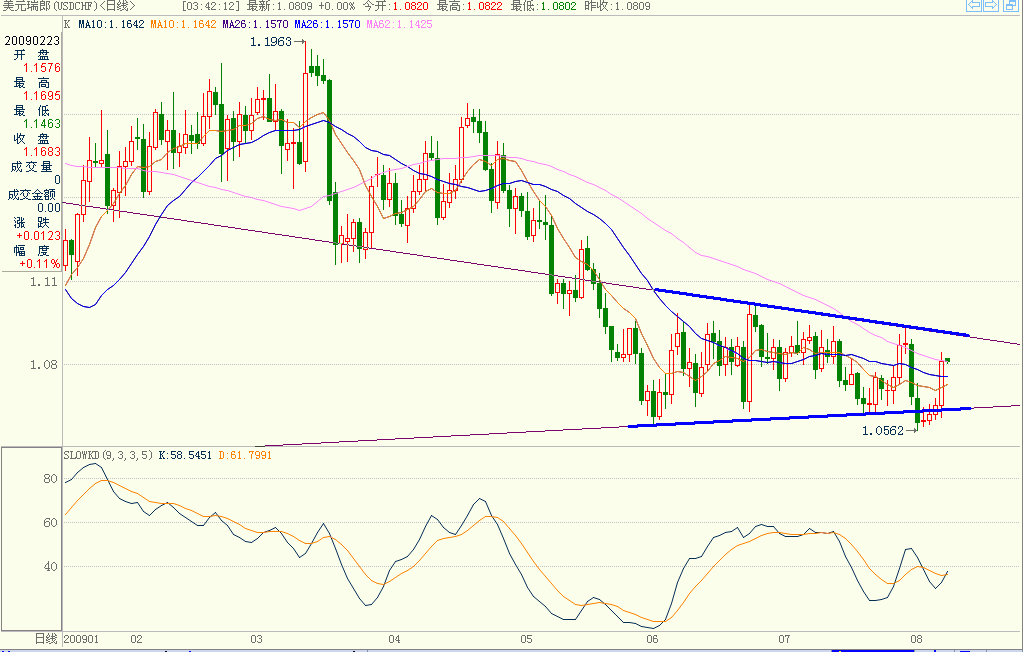Click the K:58.5451 indicator value
Image resolution: width=1023 pixels, height=652 pixels.
coord(185,455)
